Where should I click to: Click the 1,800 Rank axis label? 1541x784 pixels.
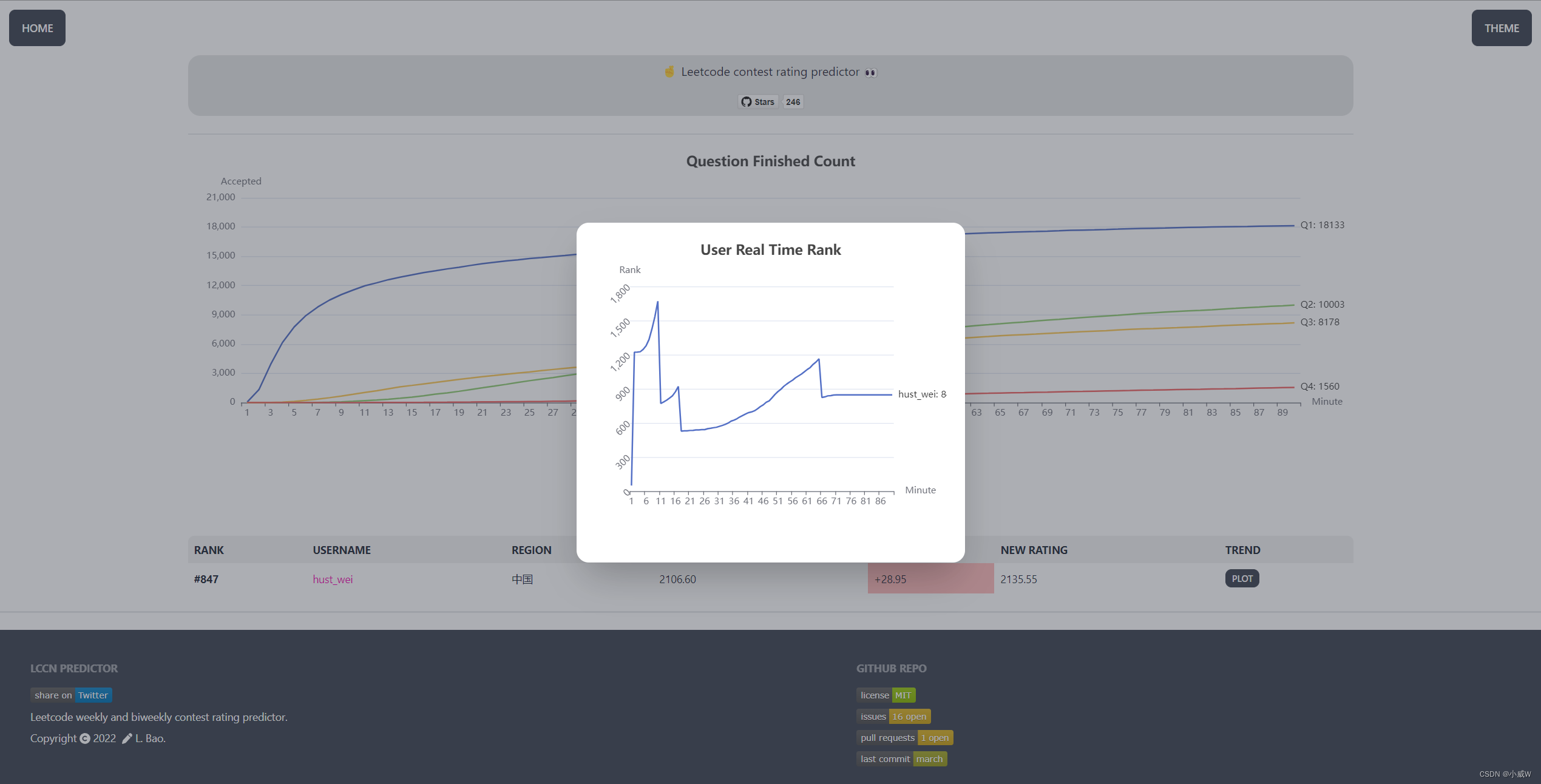coord(620,294)
